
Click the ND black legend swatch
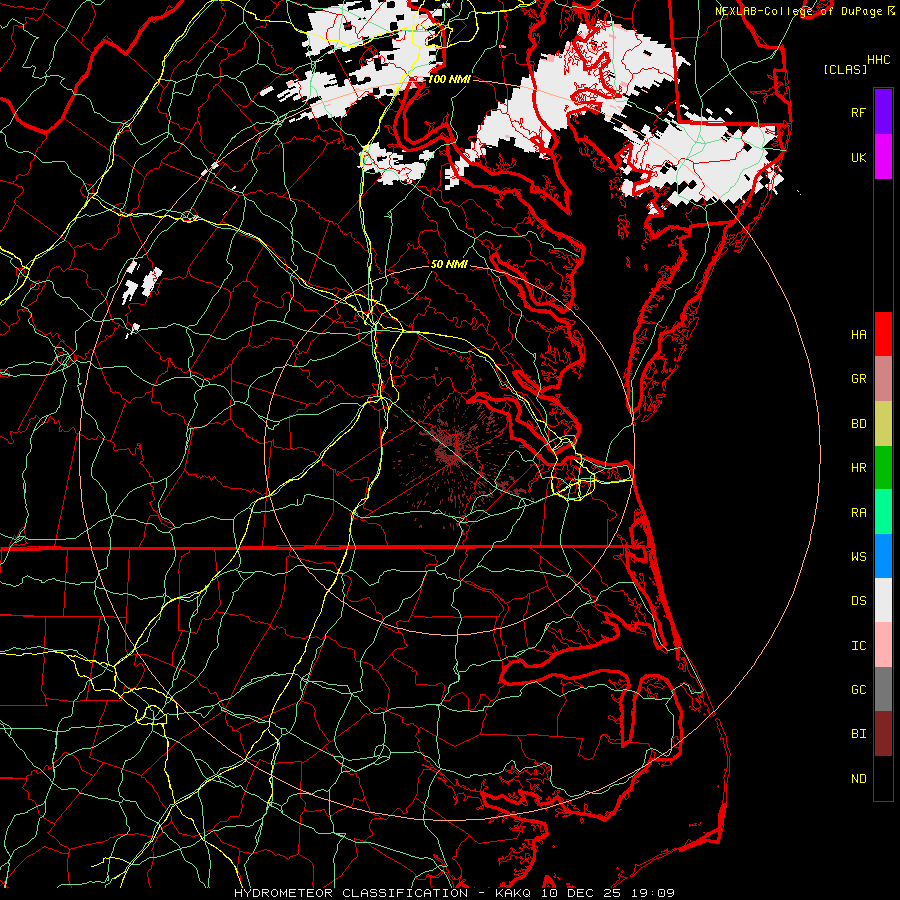[883, 778]
